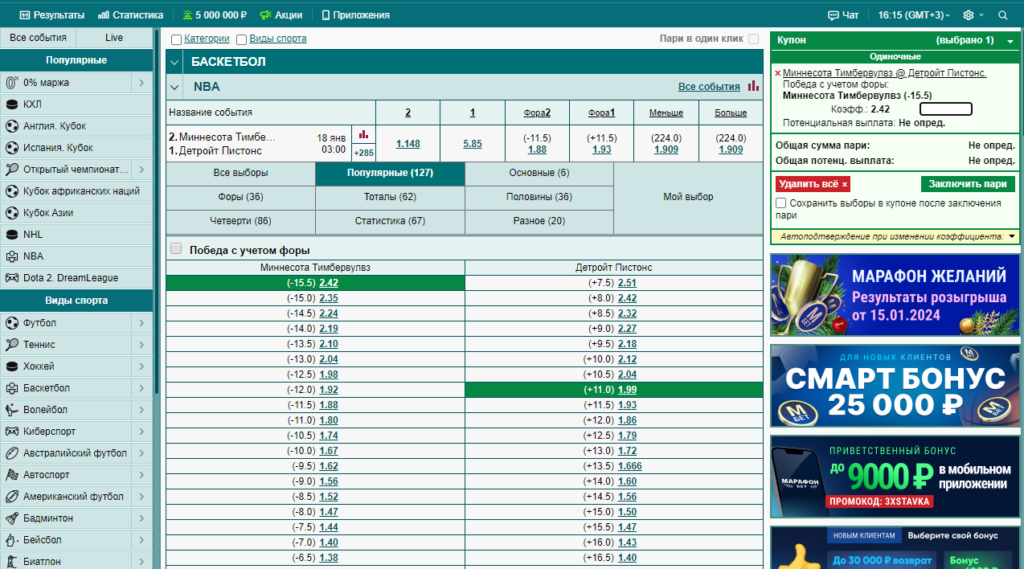
Task: Click the puck icon next to NHL
Action: coord(12,235)
